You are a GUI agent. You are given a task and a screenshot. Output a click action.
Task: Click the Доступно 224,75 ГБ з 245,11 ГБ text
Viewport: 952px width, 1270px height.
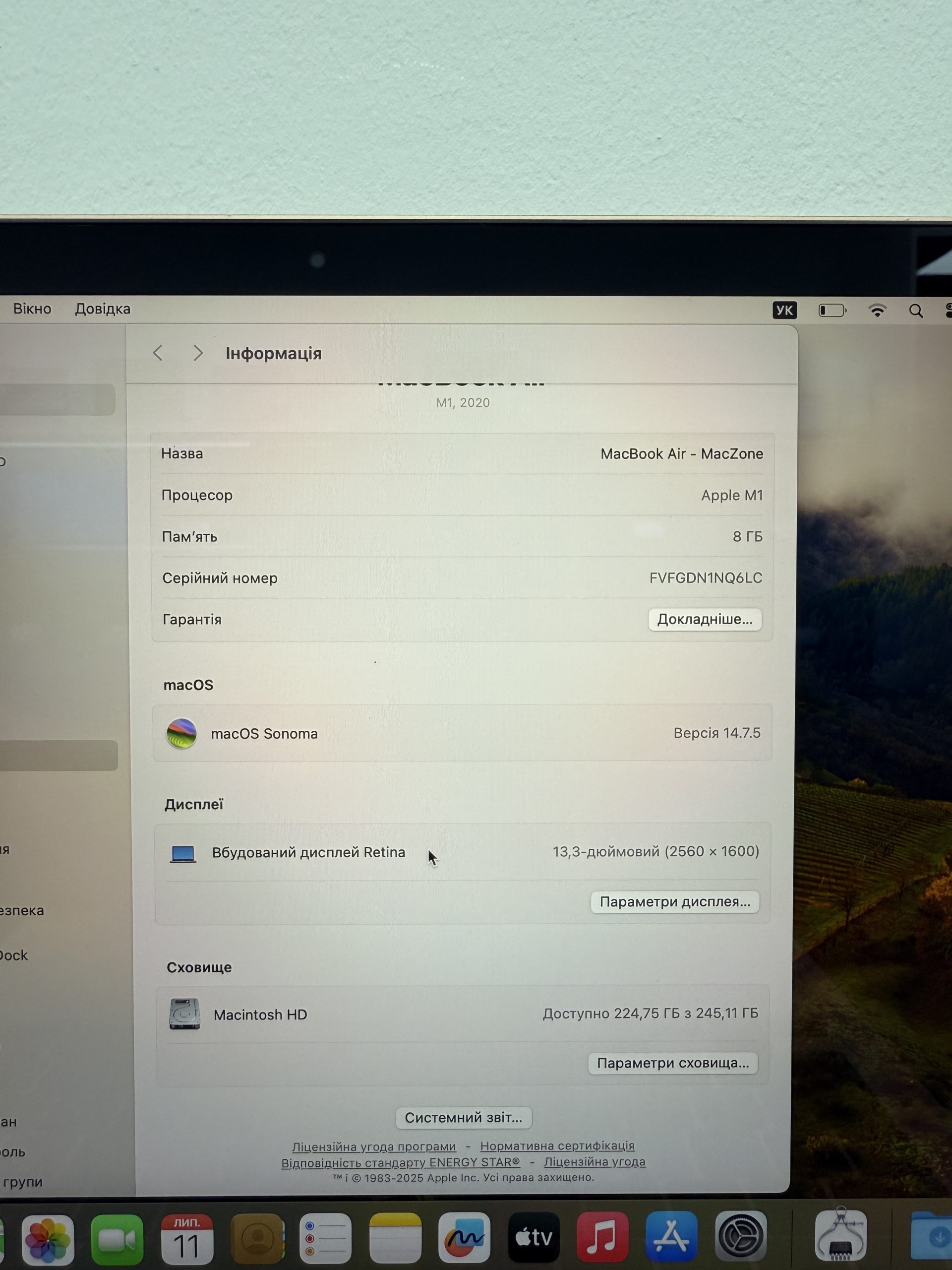[651, 1014]
